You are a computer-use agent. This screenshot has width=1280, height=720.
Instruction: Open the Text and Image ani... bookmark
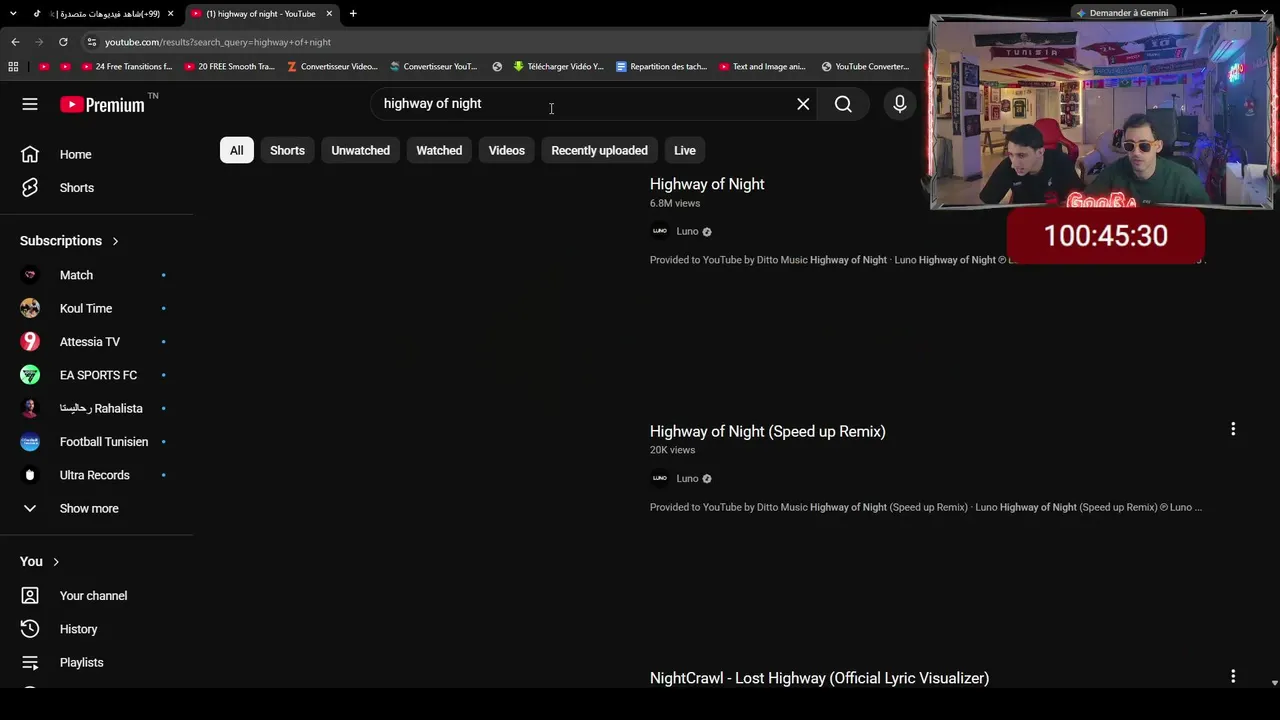[x=762, y=67]
